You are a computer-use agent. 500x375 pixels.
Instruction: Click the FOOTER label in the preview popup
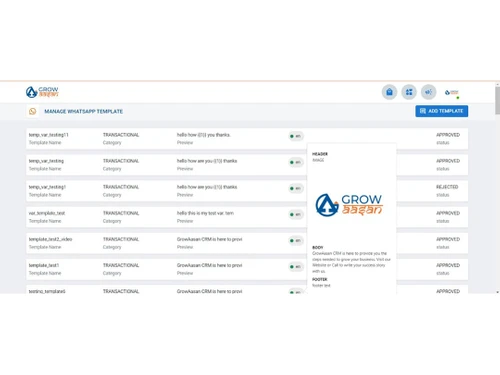(x=320, y=280)
